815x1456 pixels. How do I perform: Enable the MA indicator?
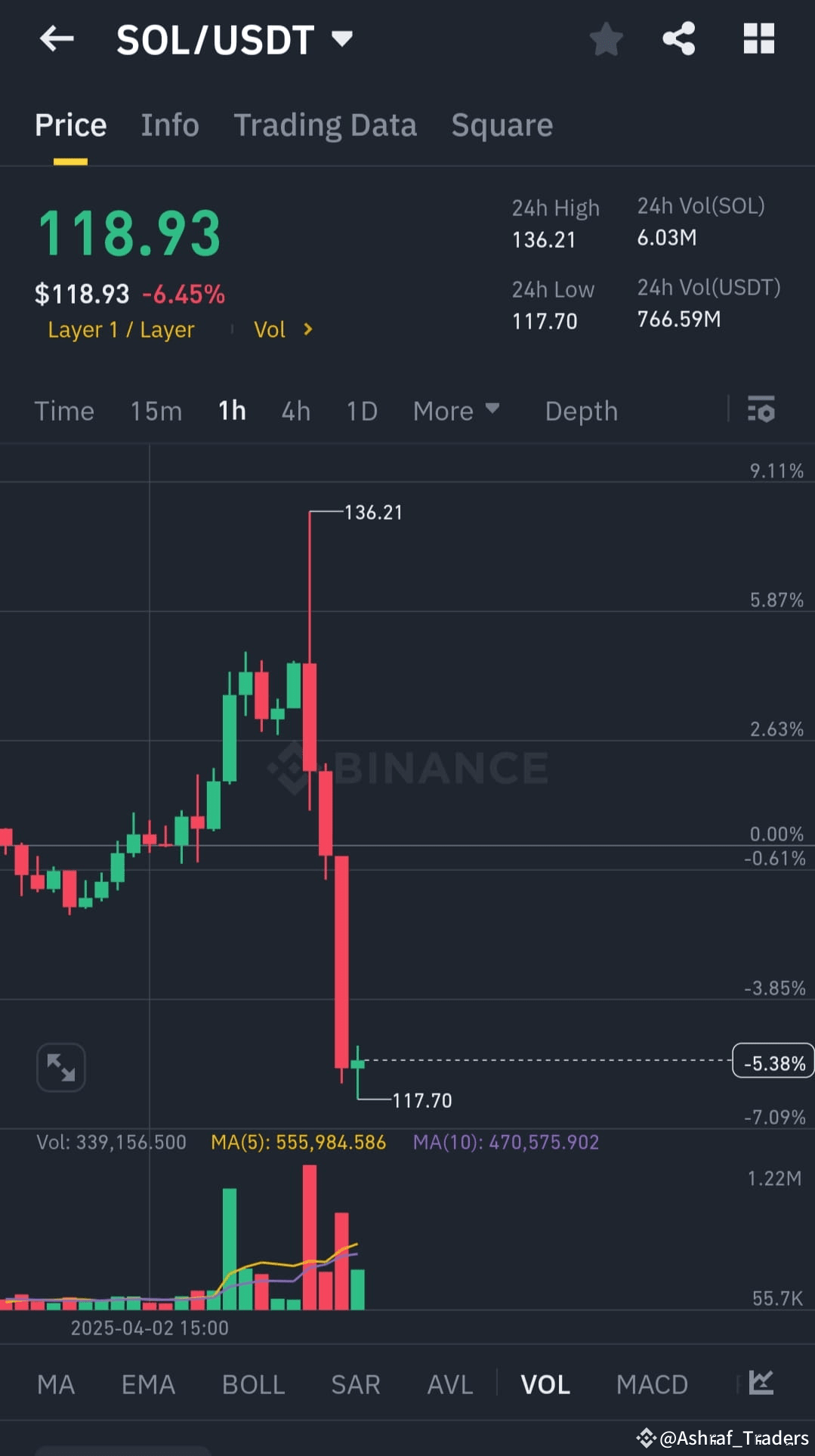[x=56, y=1384]
